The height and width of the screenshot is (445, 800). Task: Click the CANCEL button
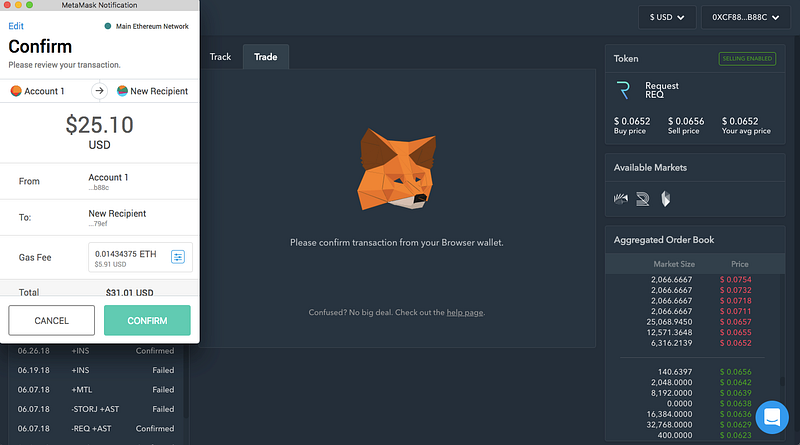[x=52, y=320]
